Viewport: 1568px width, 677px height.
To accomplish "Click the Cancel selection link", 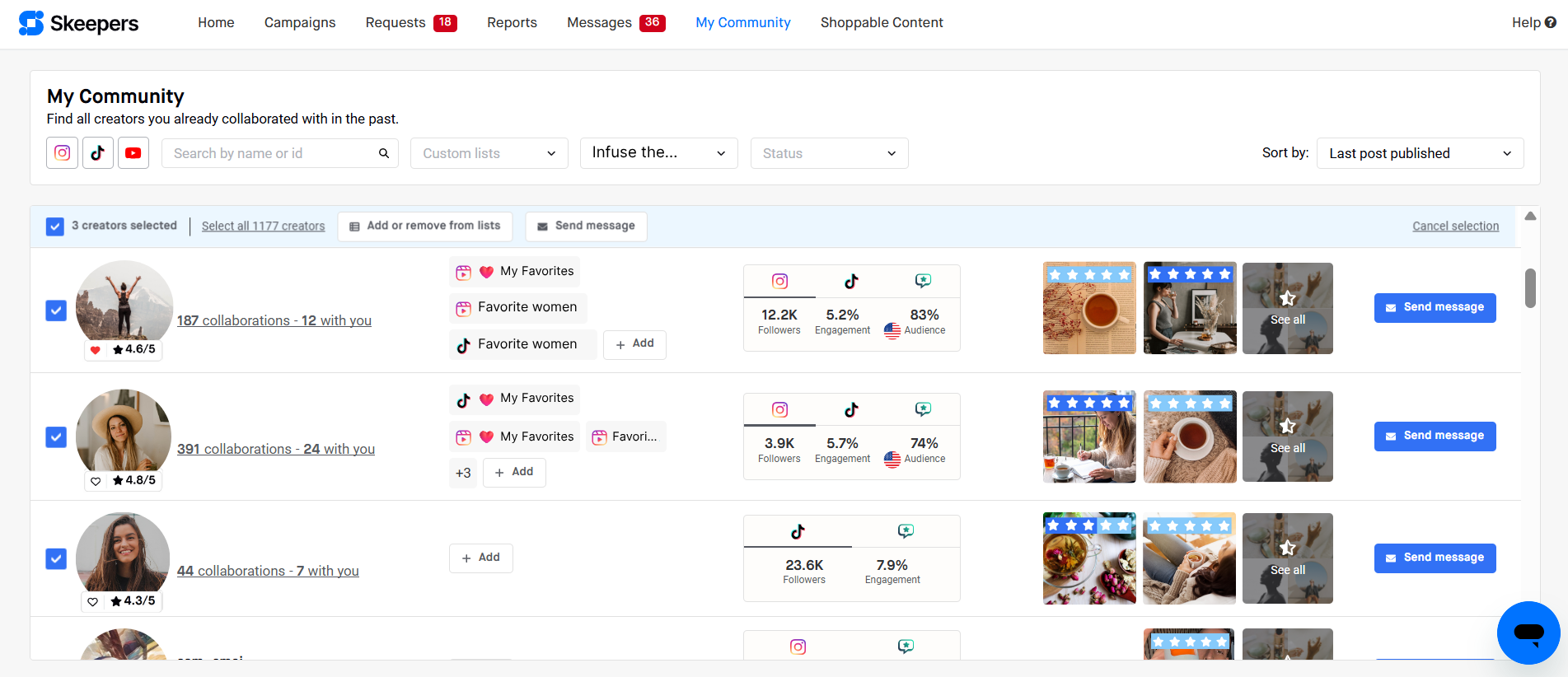I will (x=1455, y=226).
